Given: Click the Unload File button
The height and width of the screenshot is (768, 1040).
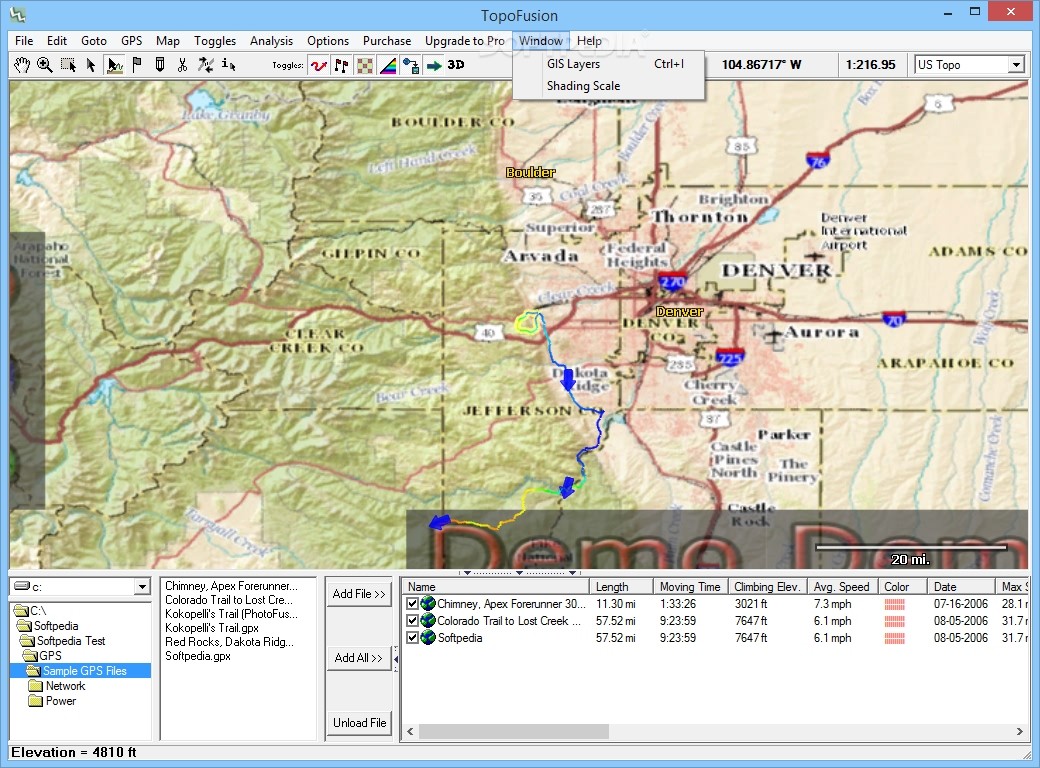Looking at the screenshot, I should click(x=359, y=723).
